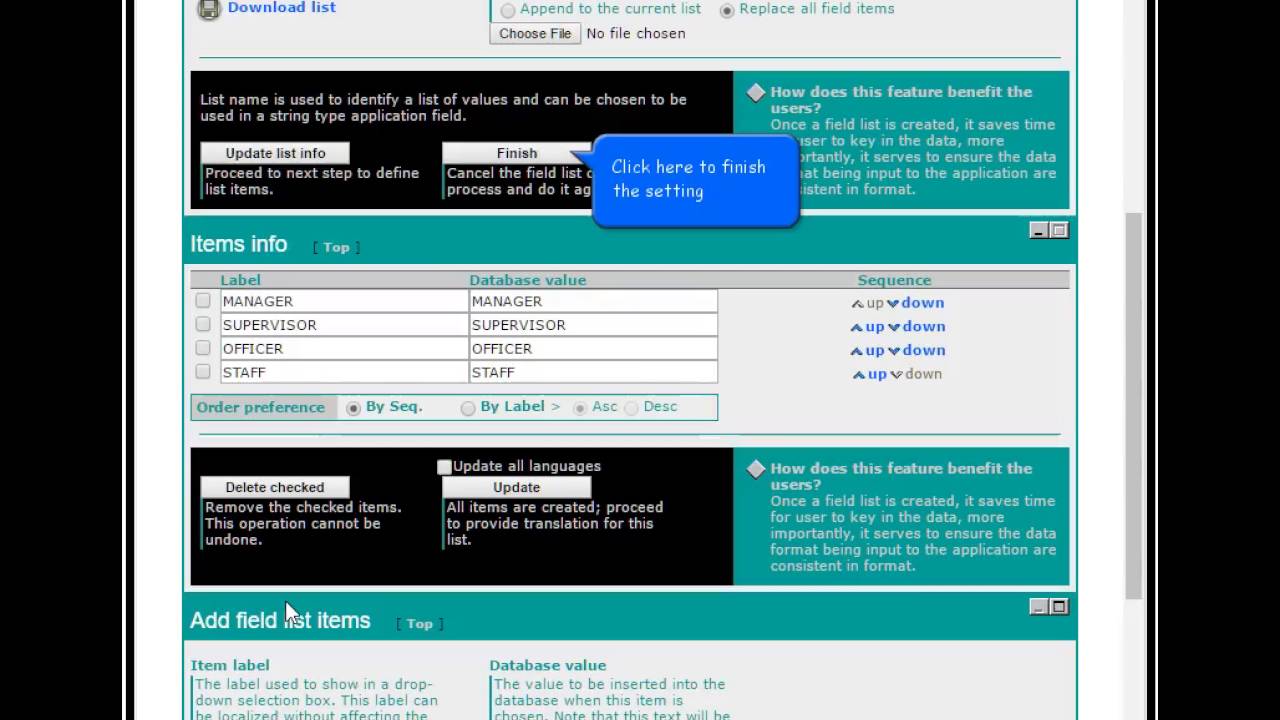1280x720 pixels.
Task: Check the MANAGER row checkbox
Action: tap(203, 300)
